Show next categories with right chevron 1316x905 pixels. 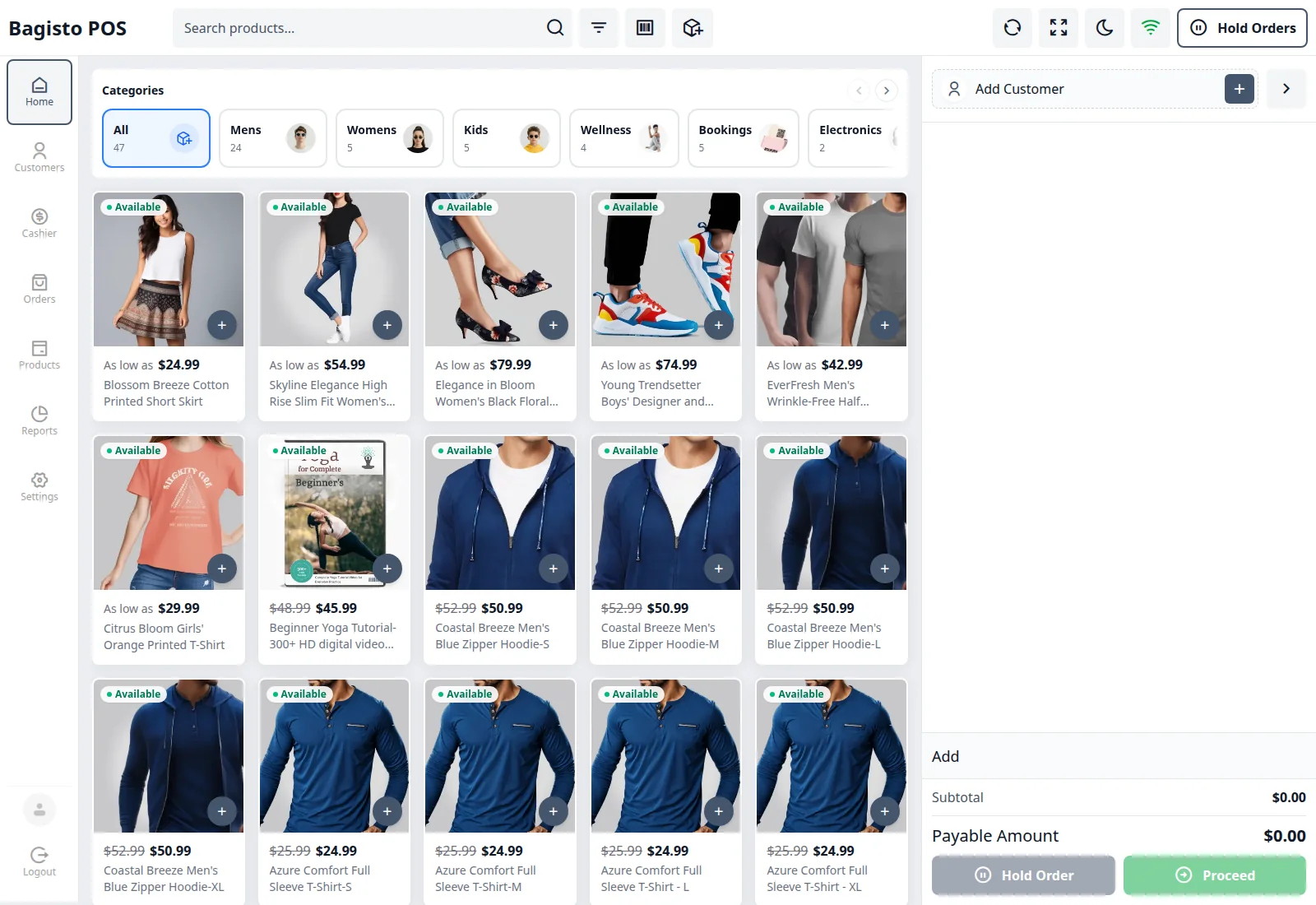point(886,90)
